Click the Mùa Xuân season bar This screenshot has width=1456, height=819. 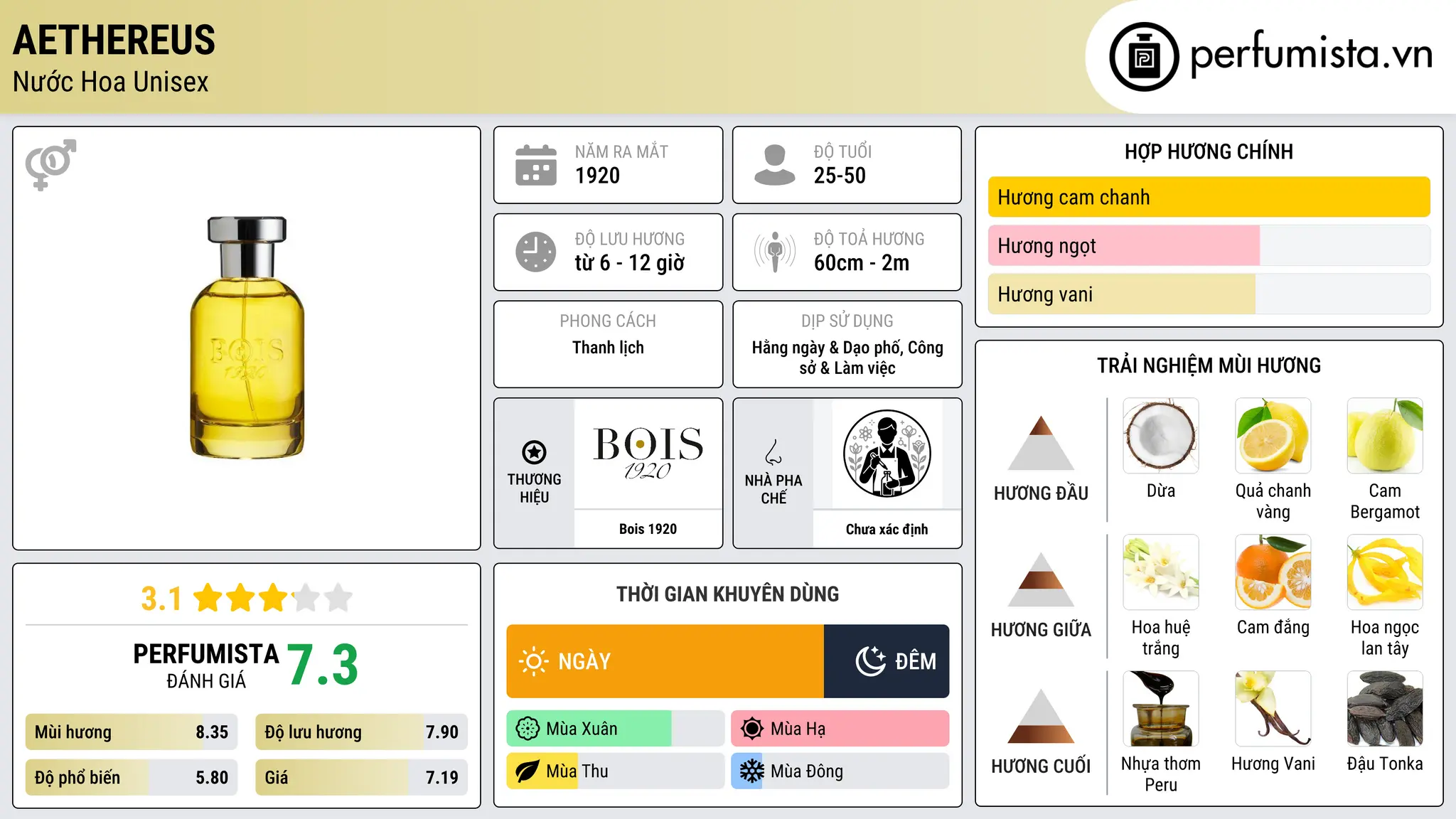(x=615, y=729)
